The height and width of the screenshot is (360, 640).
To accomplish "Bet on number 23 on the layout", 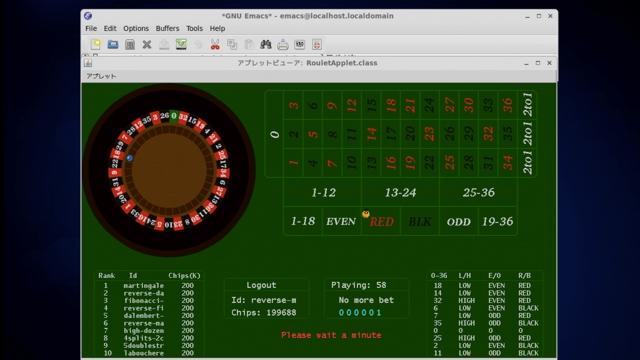I will pos(429,134).
